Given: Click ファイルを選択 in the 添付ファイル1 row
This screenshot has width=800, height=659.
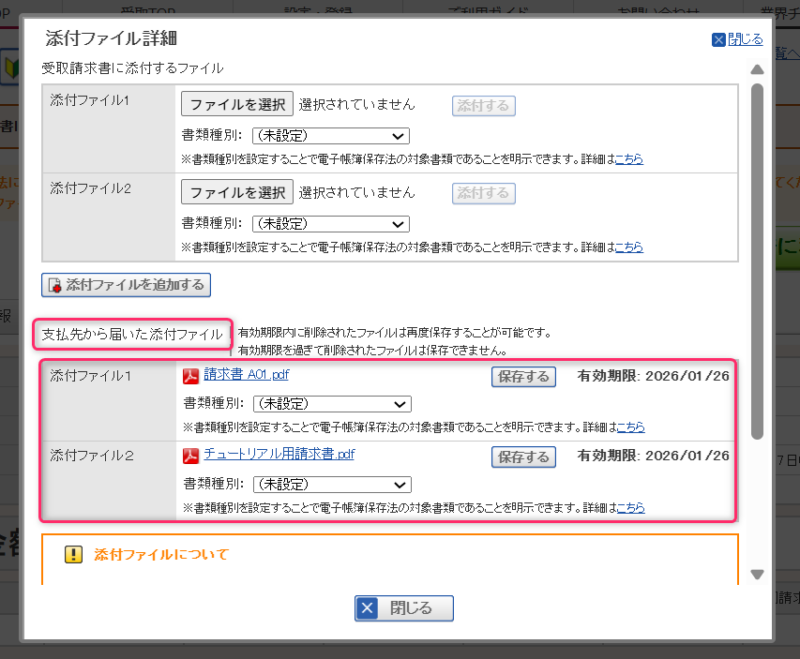Looking at the screenshot, I should (x=236, y=103).
